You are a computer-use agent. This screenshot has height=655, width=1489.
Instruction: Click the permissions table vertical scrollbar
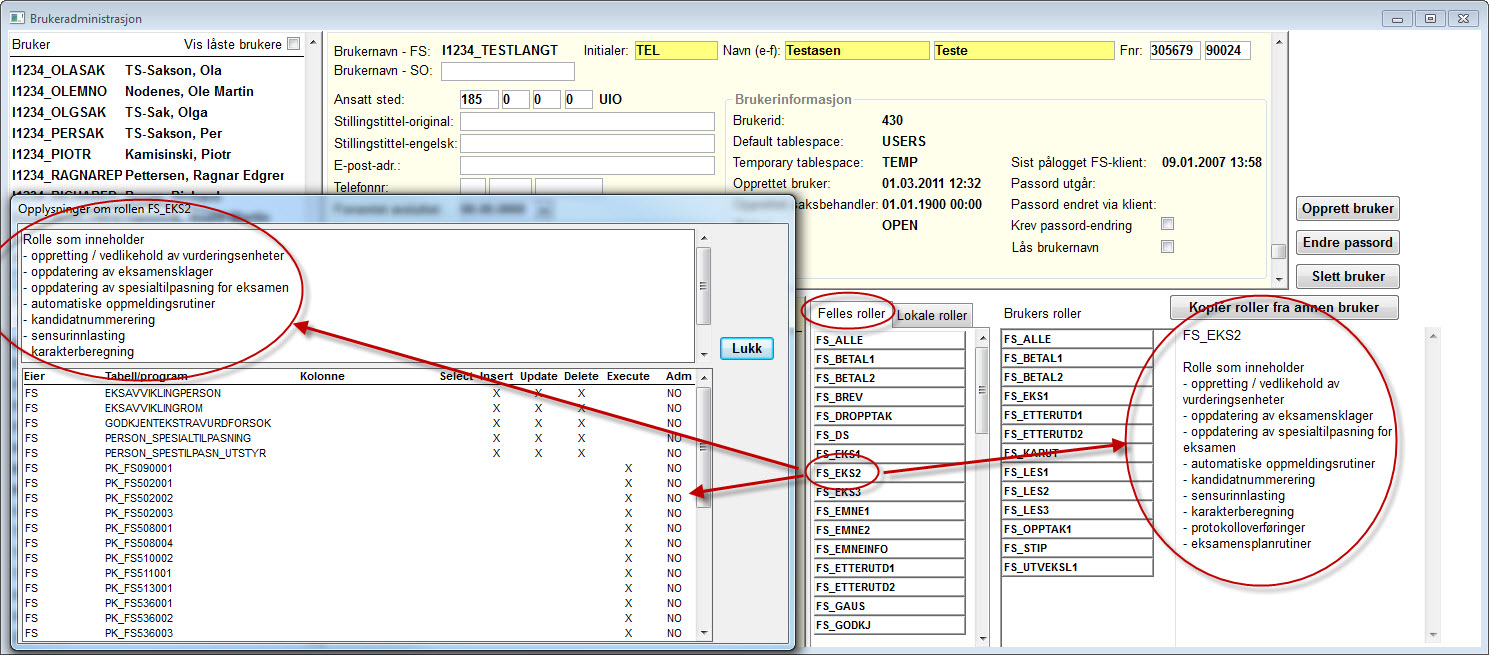coord(704,505)
